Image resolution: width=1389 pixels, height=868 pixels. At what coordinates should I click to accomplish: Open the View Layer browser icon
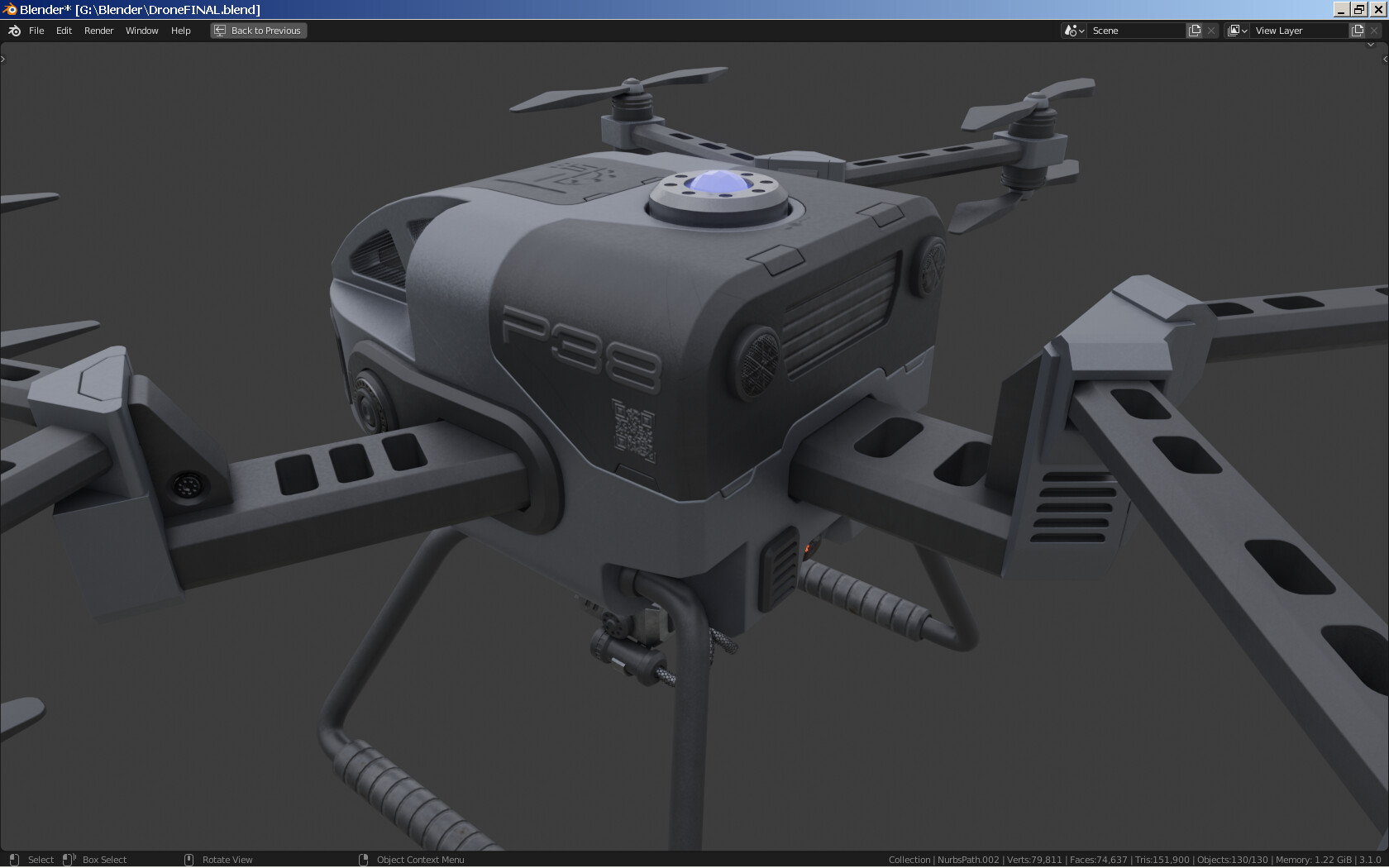point(1234,31)
